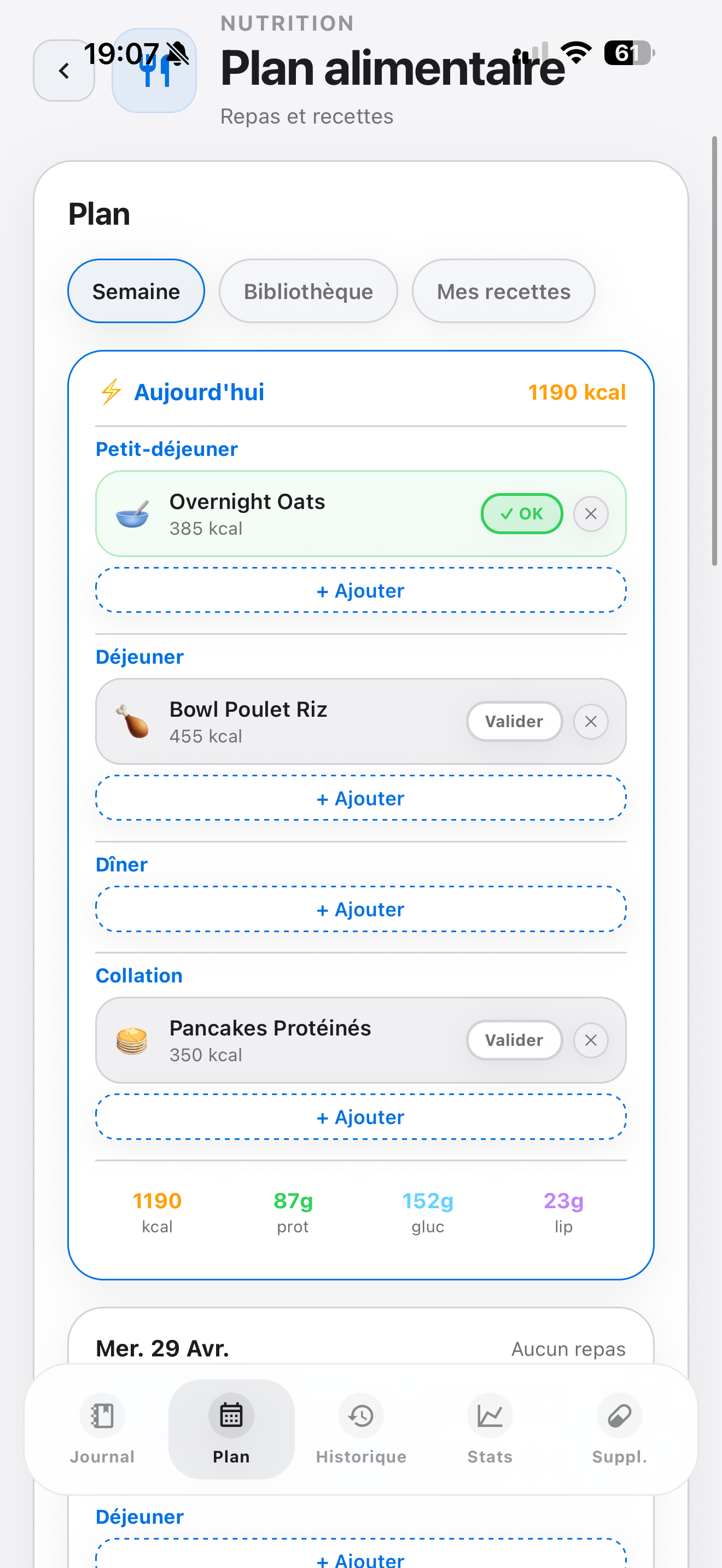This screenshot has height=1568, width=722.
Task: Remove Bowl Poulet Riz with X icon
Action: [591, 721]
